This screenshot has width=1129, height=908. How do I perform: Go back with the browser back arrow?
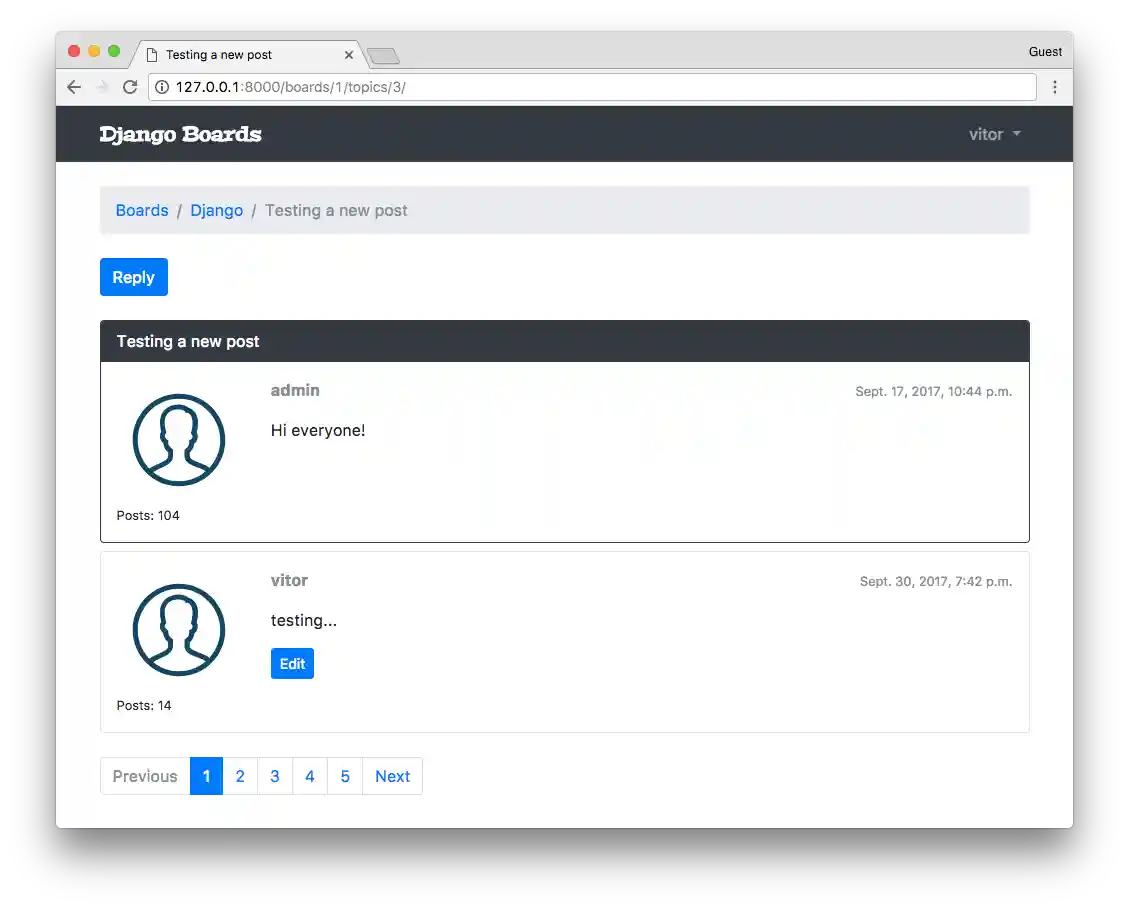pos(74,87)
